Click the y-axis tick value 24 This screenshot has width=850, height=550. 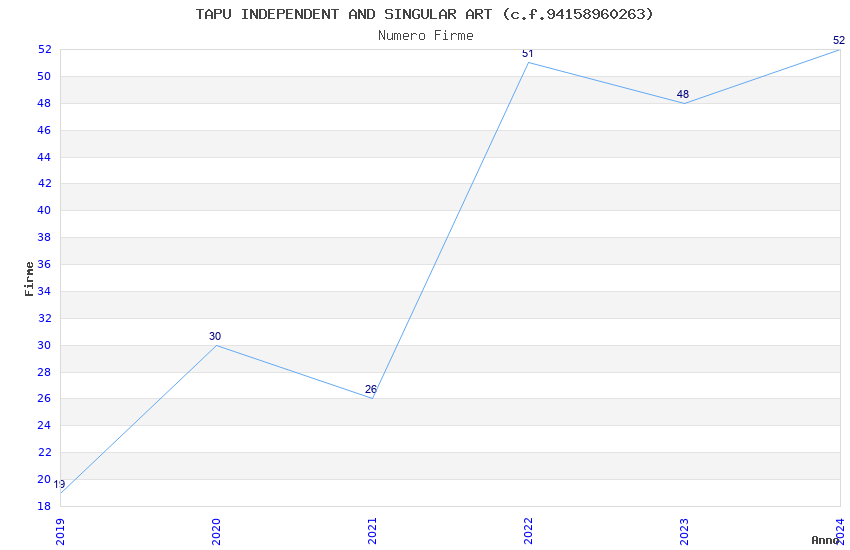(x=44, y=425)
